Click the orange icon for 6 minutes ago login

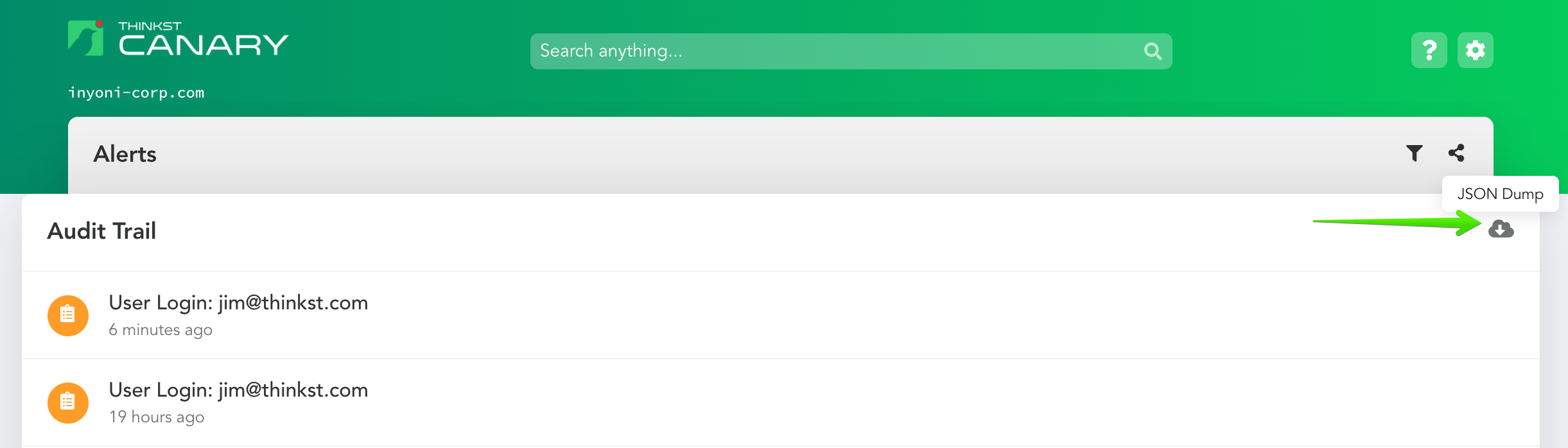pos(68,315)
